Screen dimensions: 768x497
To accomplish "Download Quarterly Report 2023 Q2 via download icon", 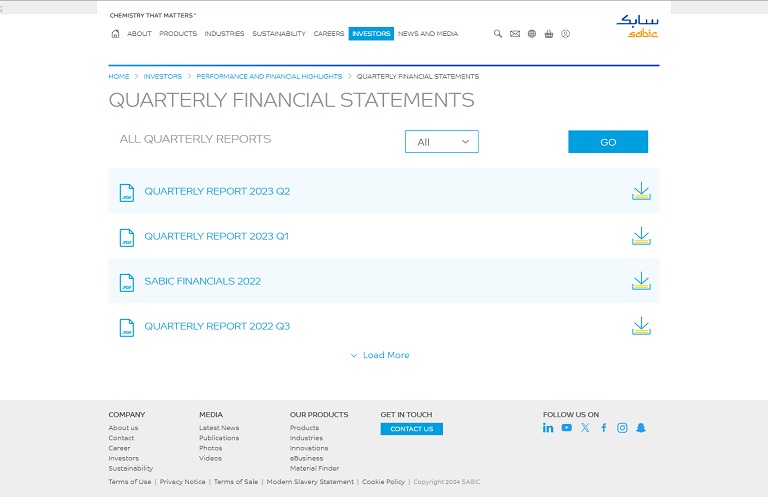I will coord(641,191).
